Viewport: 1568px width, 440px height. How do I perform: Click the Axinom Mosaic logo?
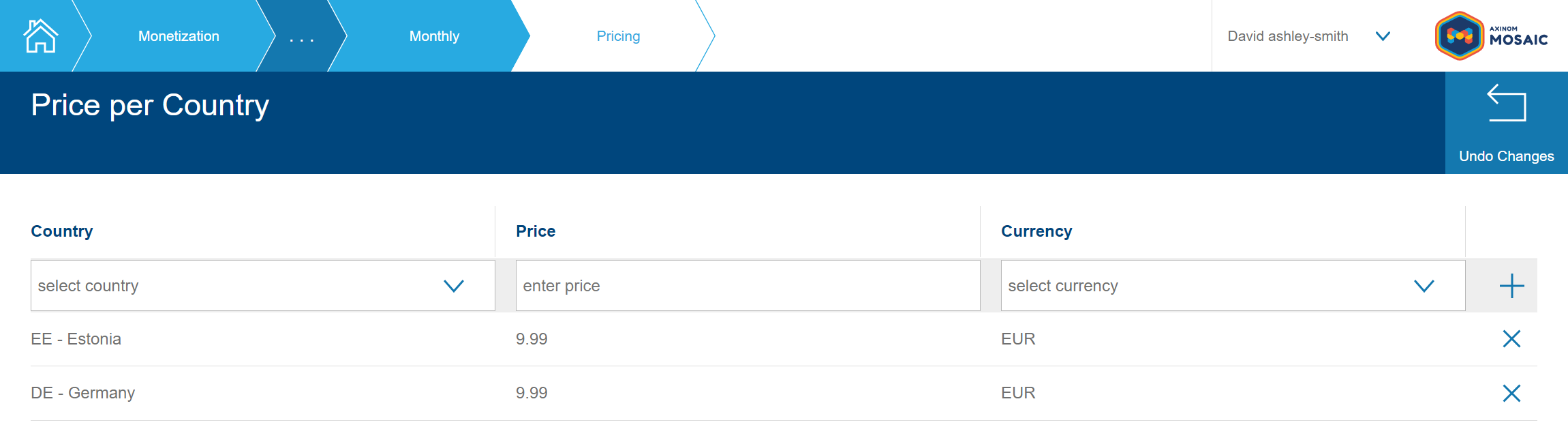[x=1492, y=36]
